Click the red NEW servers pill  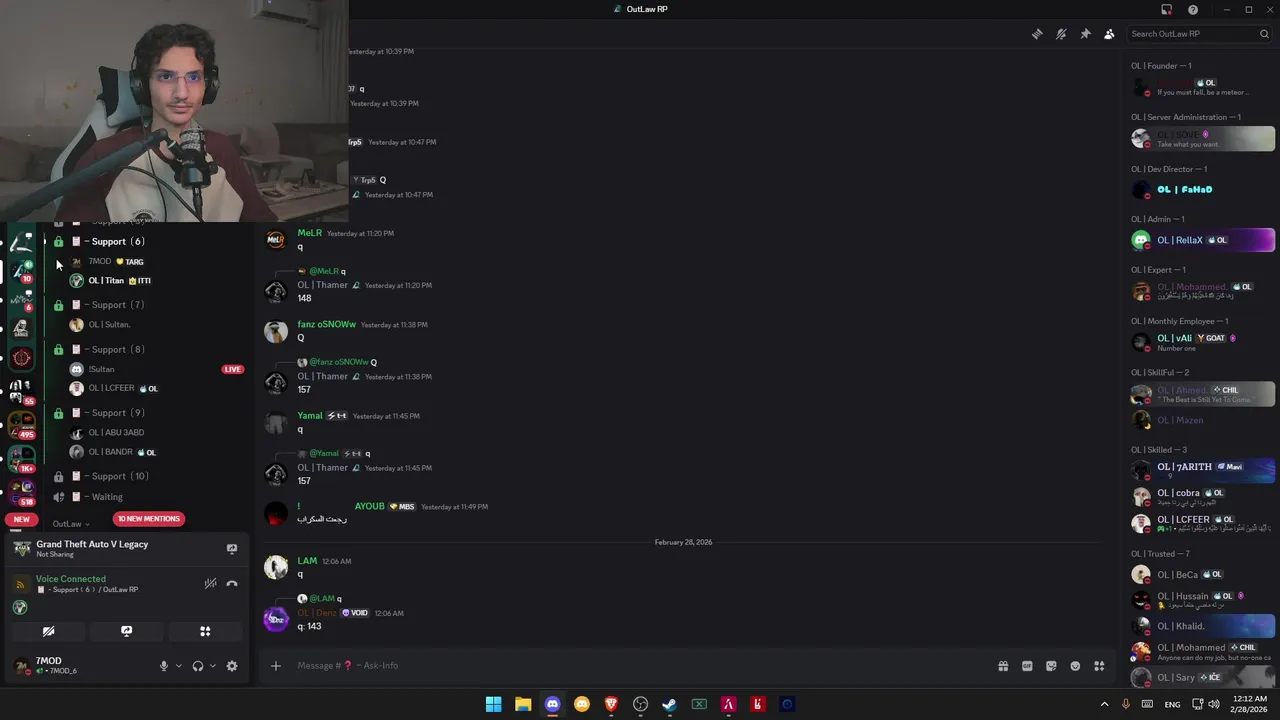(x=22, y=519)
